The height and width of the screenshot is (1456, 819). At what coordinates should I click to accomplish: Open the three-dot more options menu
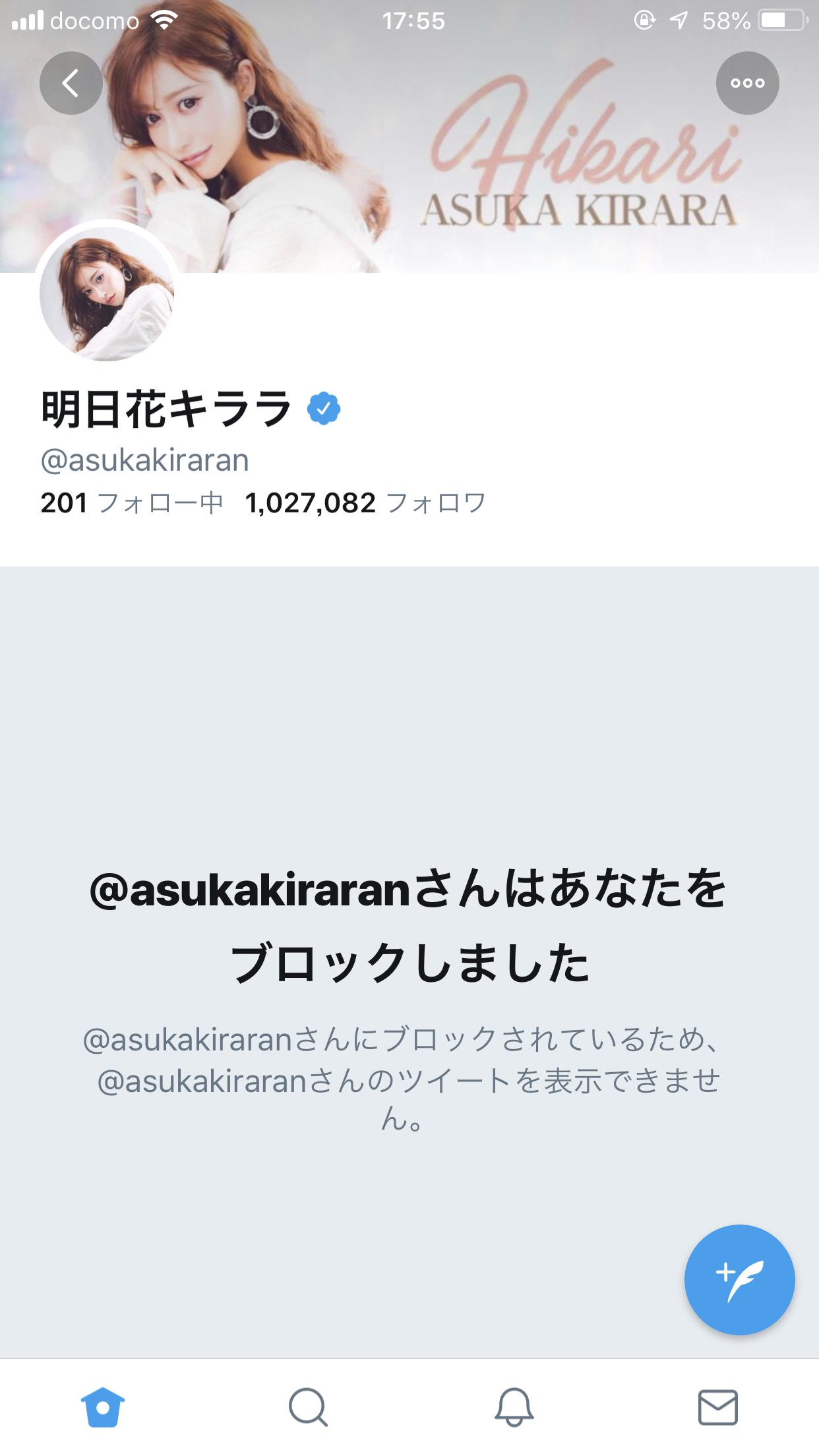[747, 83]
